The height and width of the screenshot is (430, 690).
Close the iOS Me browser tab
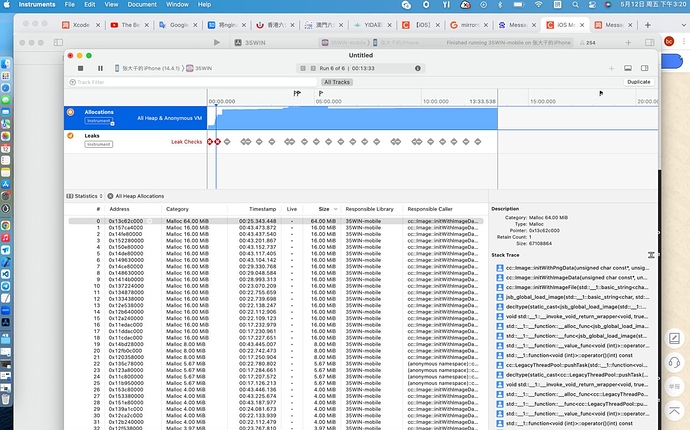[x=582, y=25]
